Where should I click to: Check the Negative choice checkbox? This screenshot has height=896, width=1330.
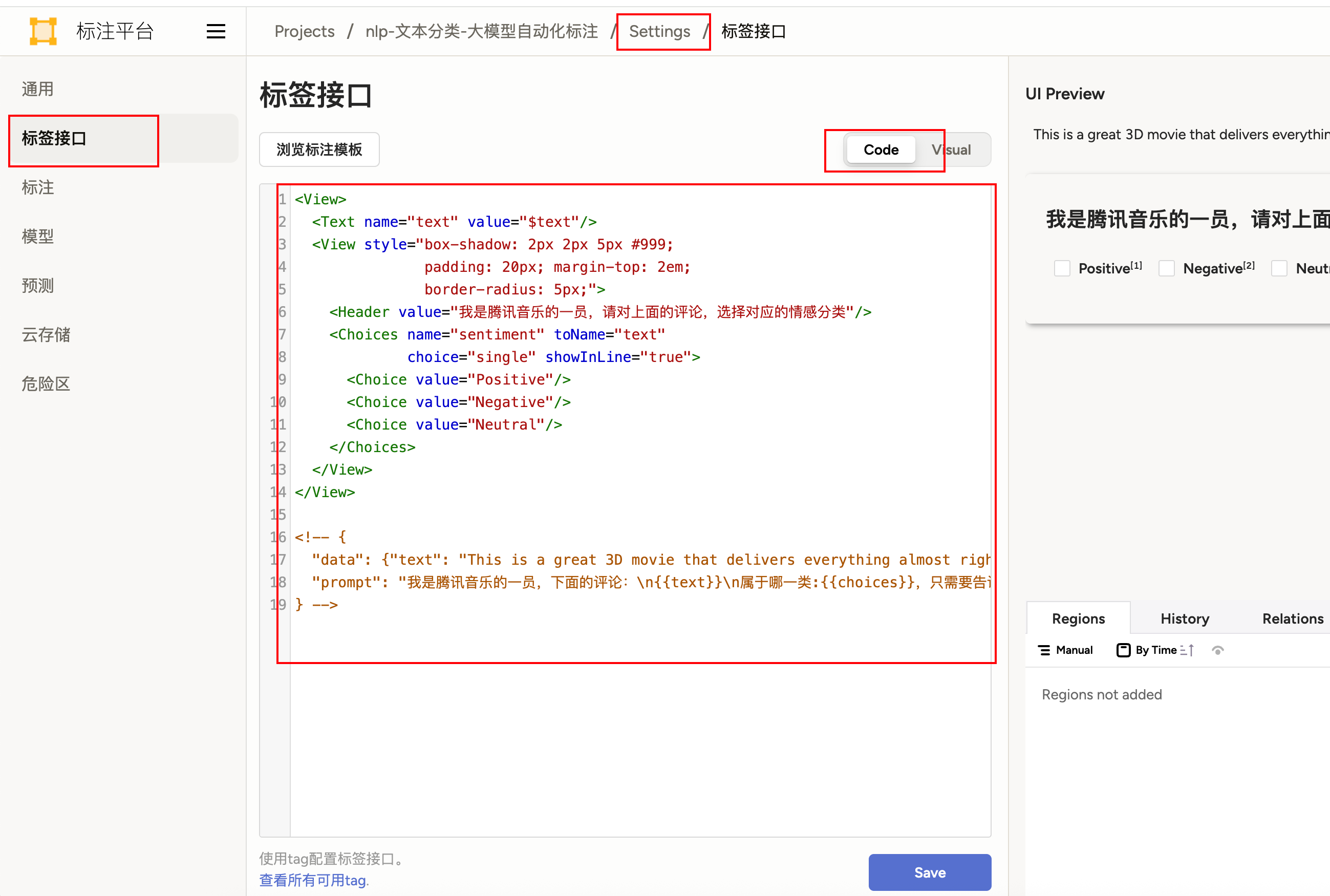pyautogui.click(x=1167, y=269)
